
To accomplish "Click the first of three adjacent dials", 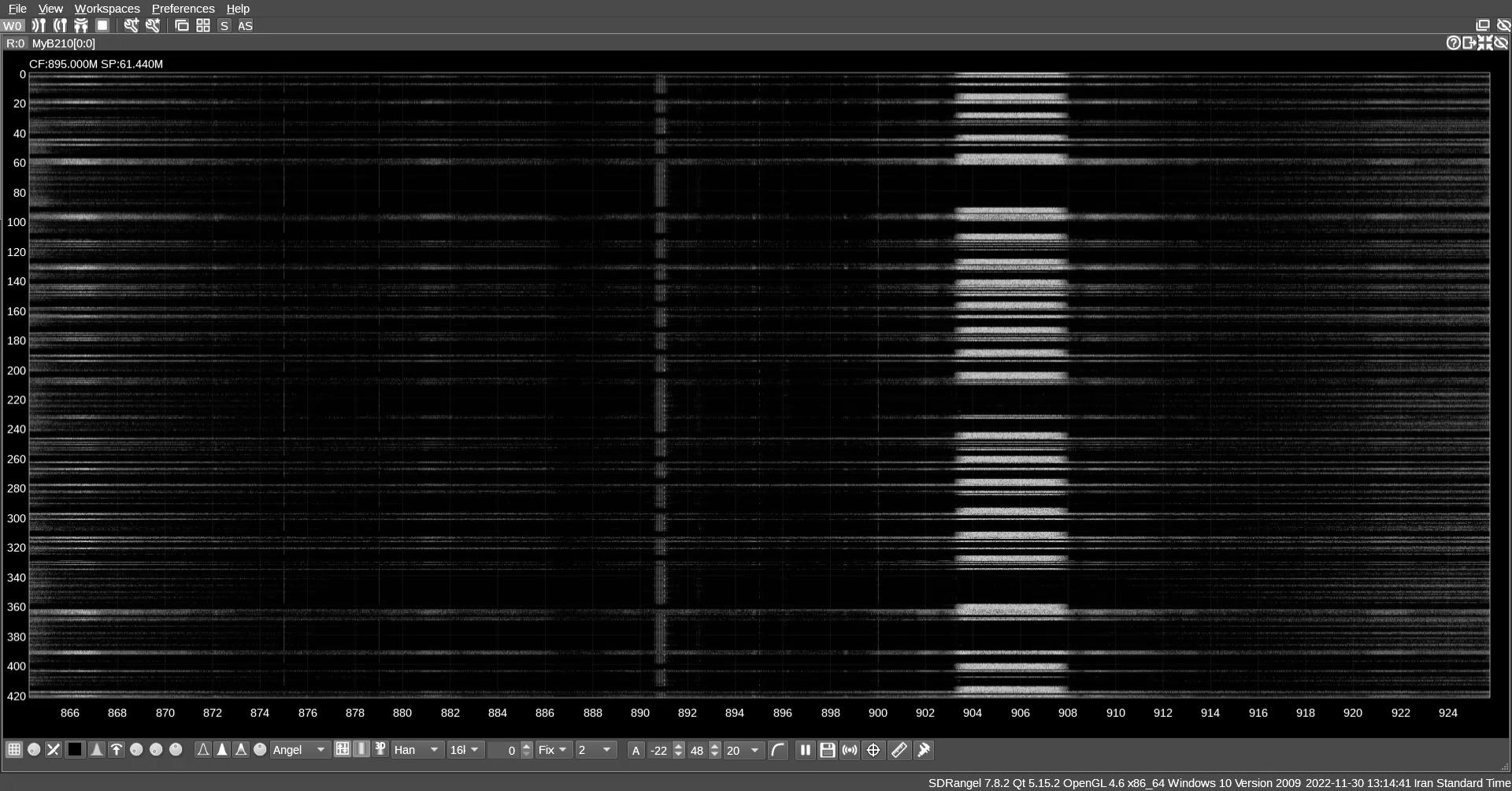I will coord(136,749).
